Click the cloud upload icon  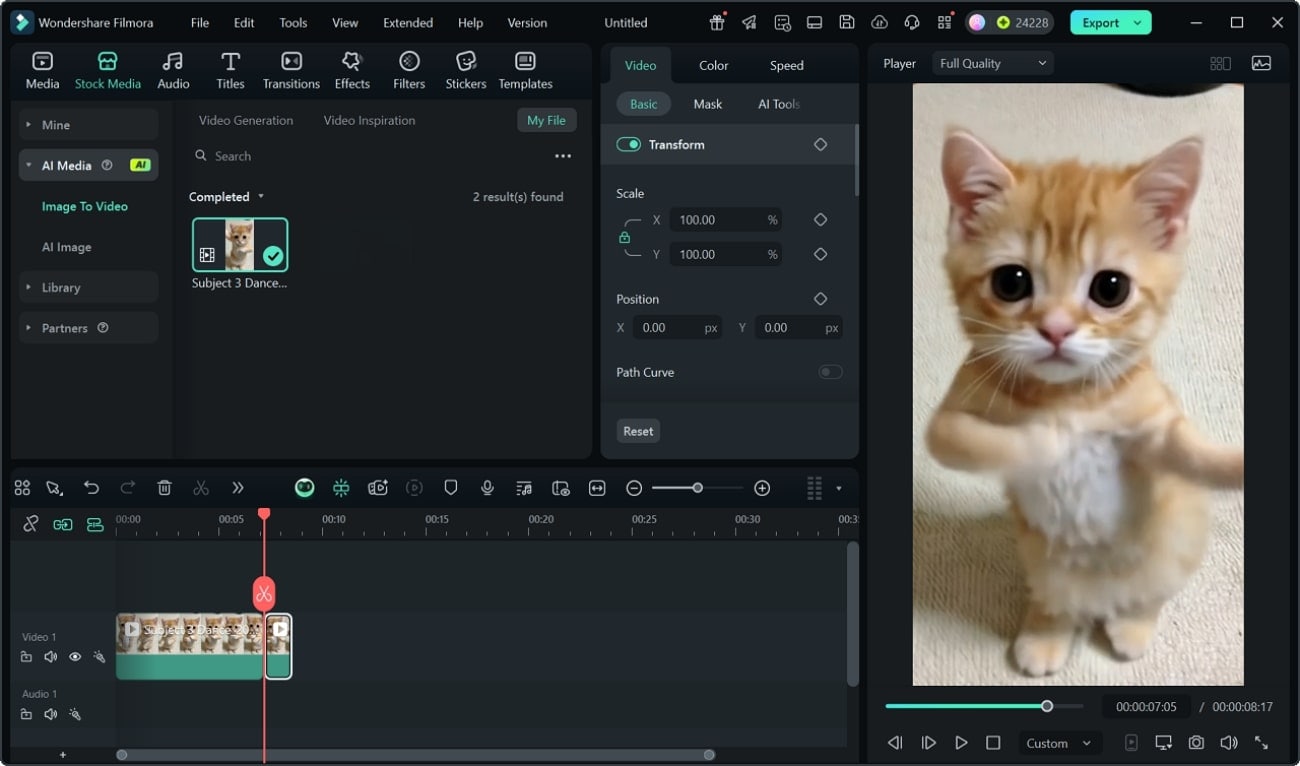(879, 22)
